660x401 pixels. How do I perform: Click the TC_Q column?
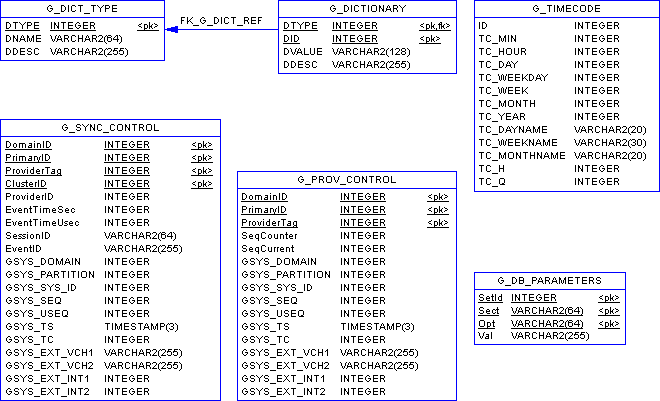(492, 182)
